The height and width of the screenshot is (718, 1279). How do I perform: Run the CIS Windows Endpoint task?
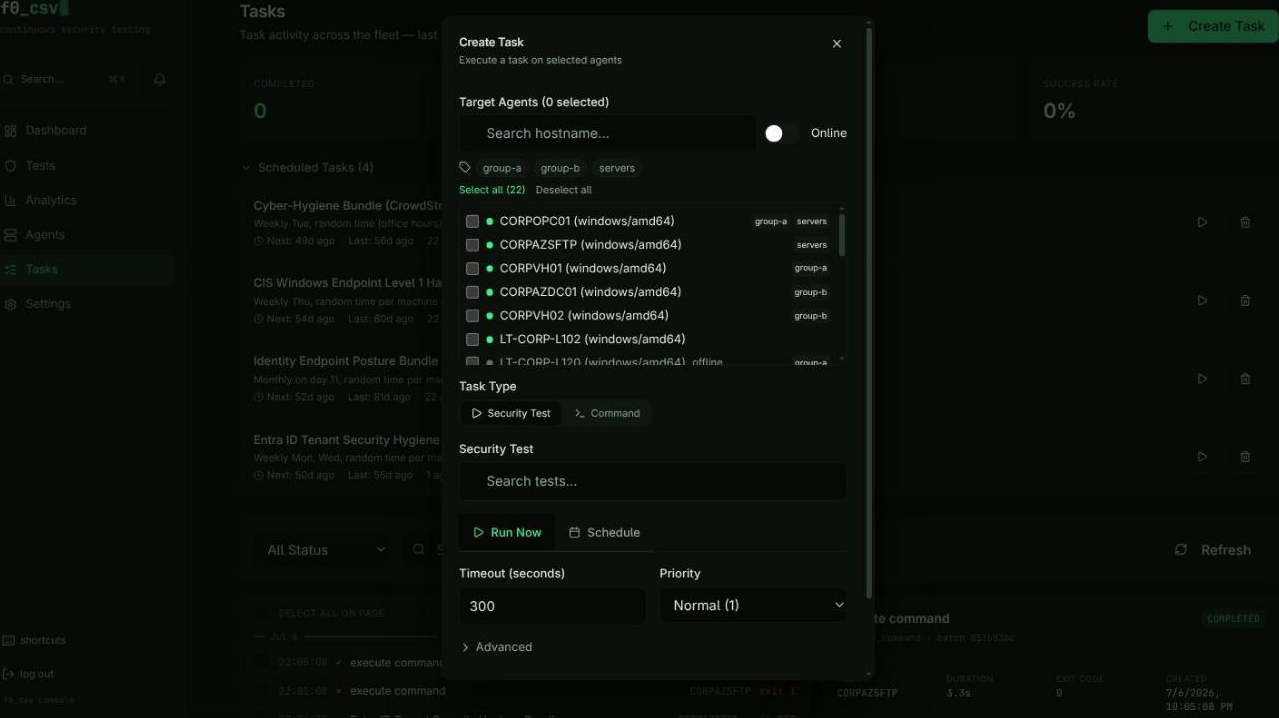point(1202,300)
